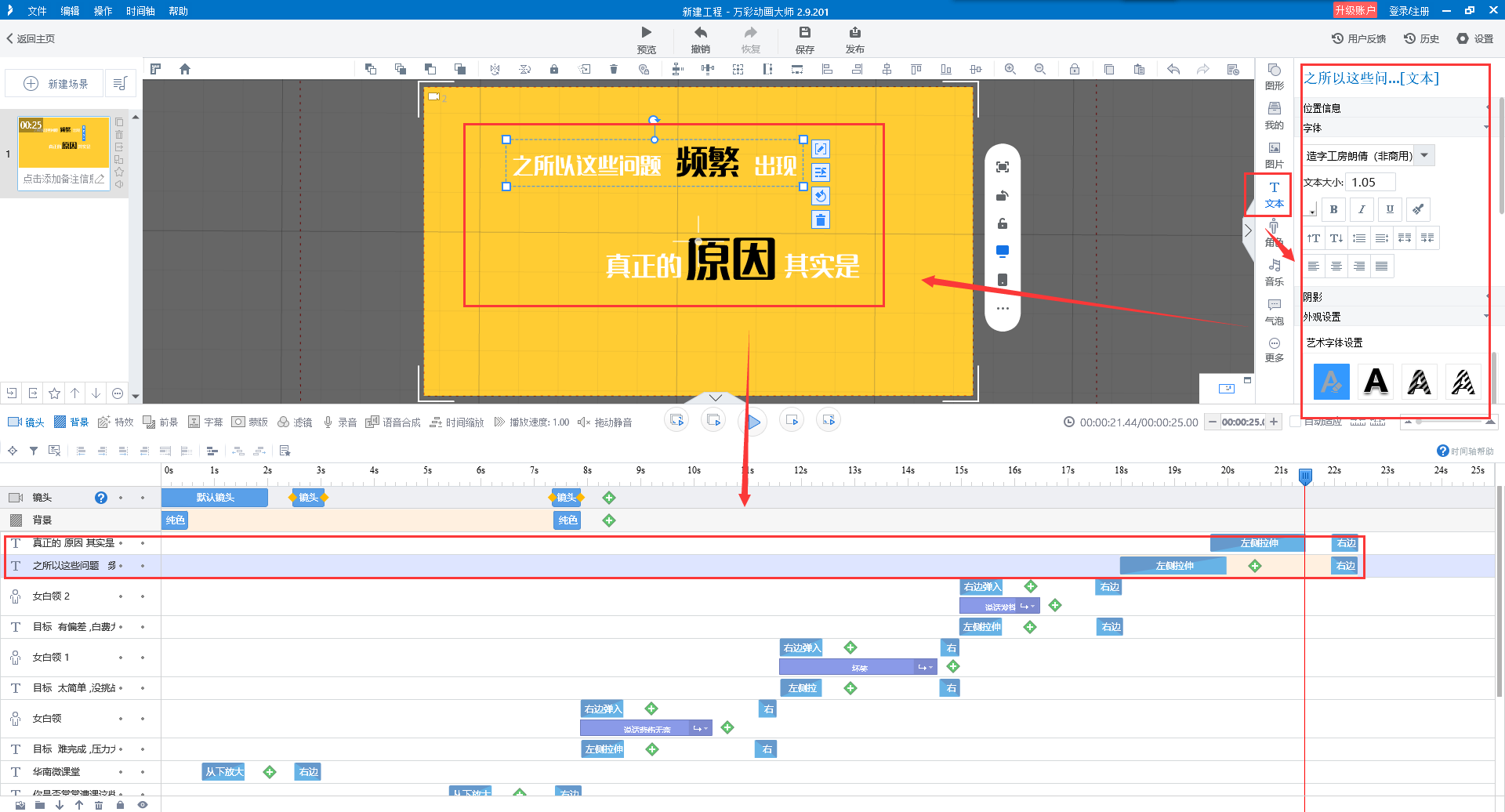This screenshot has width=1505, height=812.
Task: Click the delete trash icon in canvas toolbar
Action: [614, 69]
